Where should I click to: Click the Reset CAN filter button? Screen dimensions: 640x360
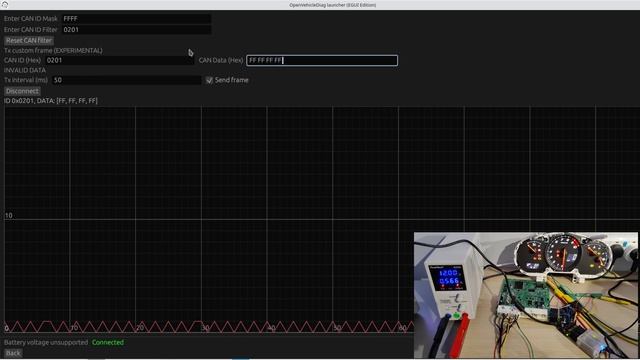pyautogui.click(x=29, y=40)
